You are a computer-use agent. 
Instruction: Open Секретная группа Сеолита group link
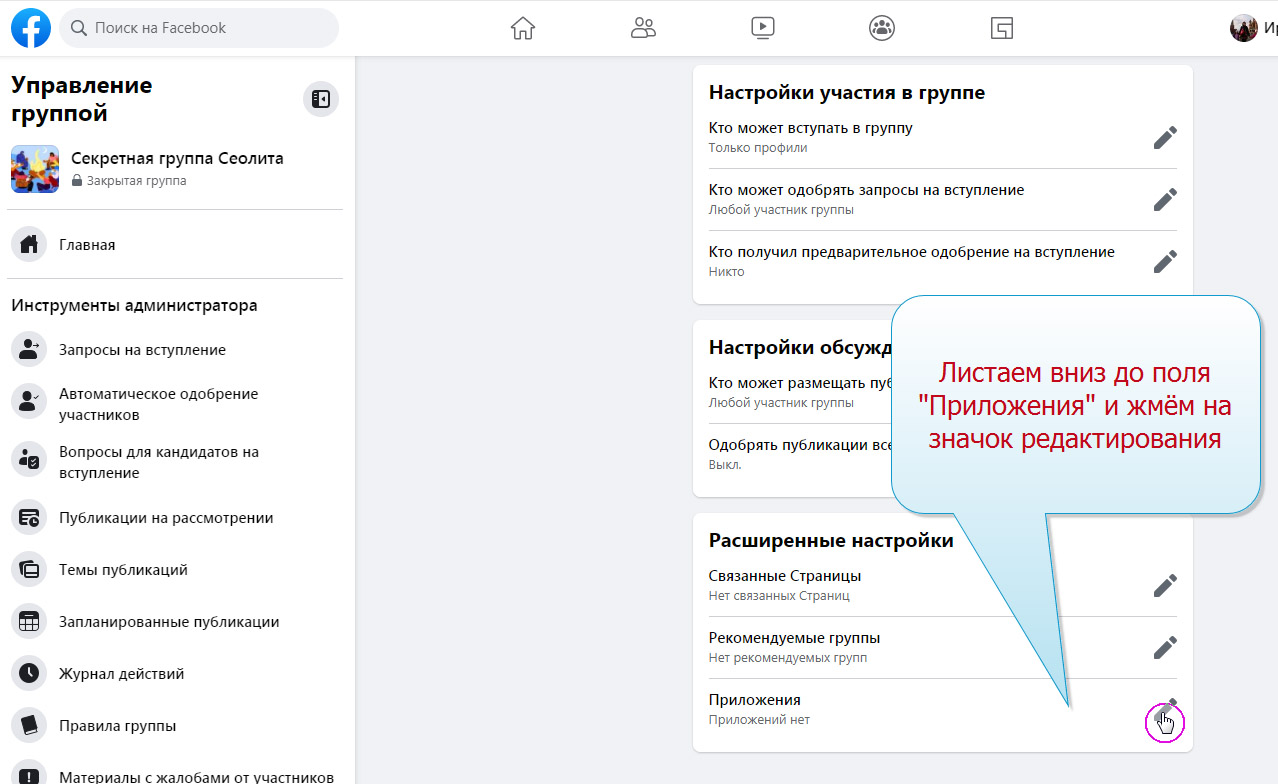click(x=177, y=159)
